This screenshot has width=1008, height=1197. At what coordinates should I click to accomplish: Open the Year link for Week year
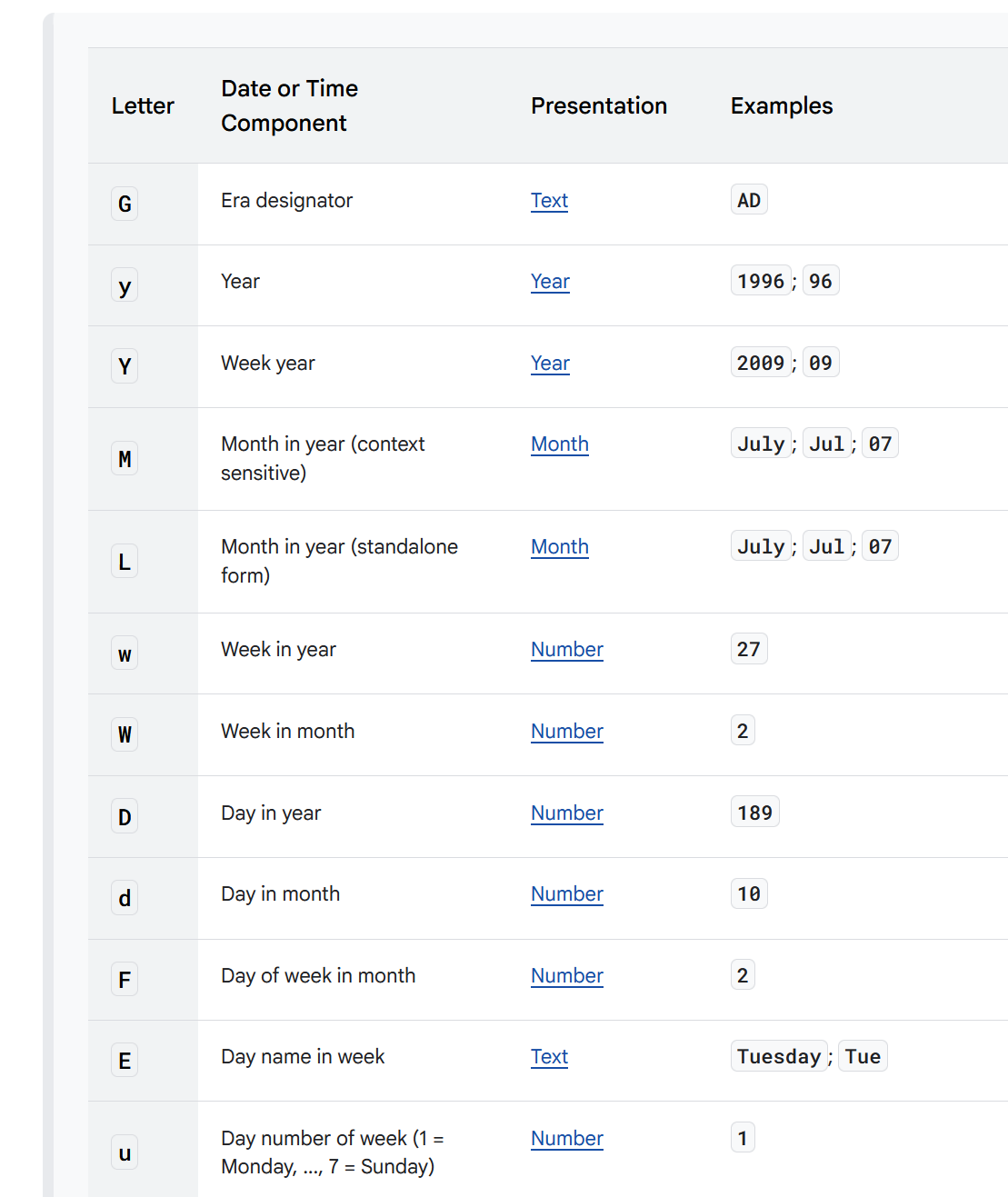tap(550, 364)
